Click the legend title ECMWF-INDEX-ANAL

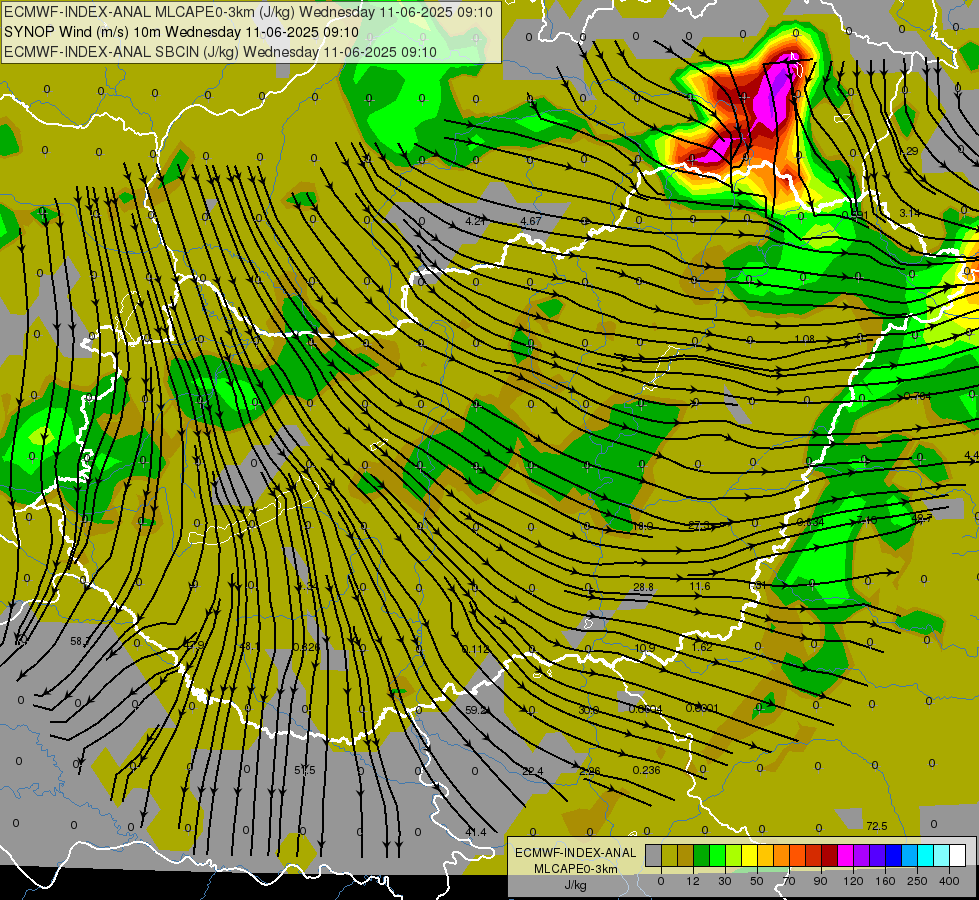(x=576, y=853)
